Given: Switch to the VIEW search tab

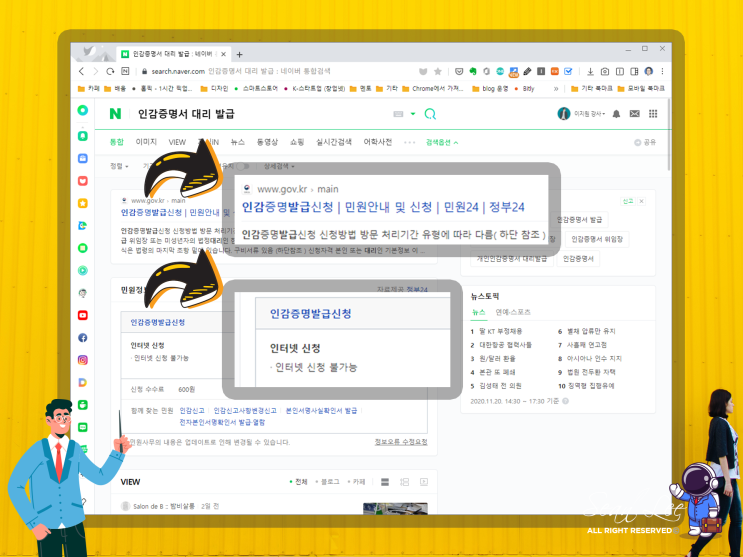Looking at the screenshot, I should [x=177, y=142].
